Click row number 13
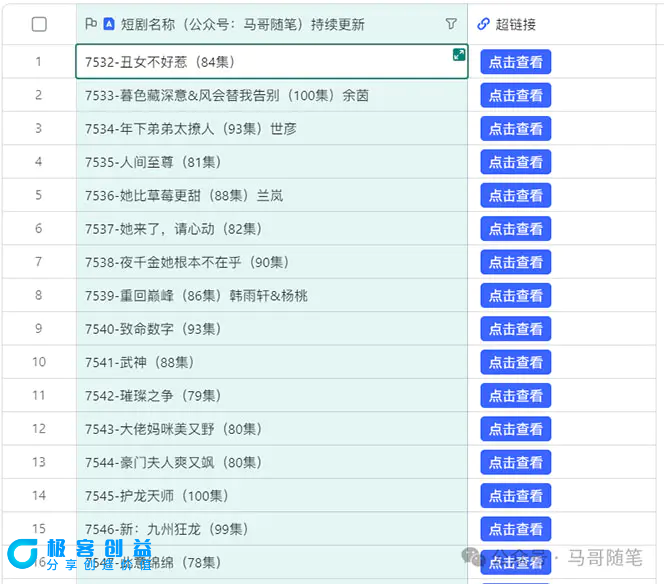Viewport: 664px width, 584px height. 39,462
